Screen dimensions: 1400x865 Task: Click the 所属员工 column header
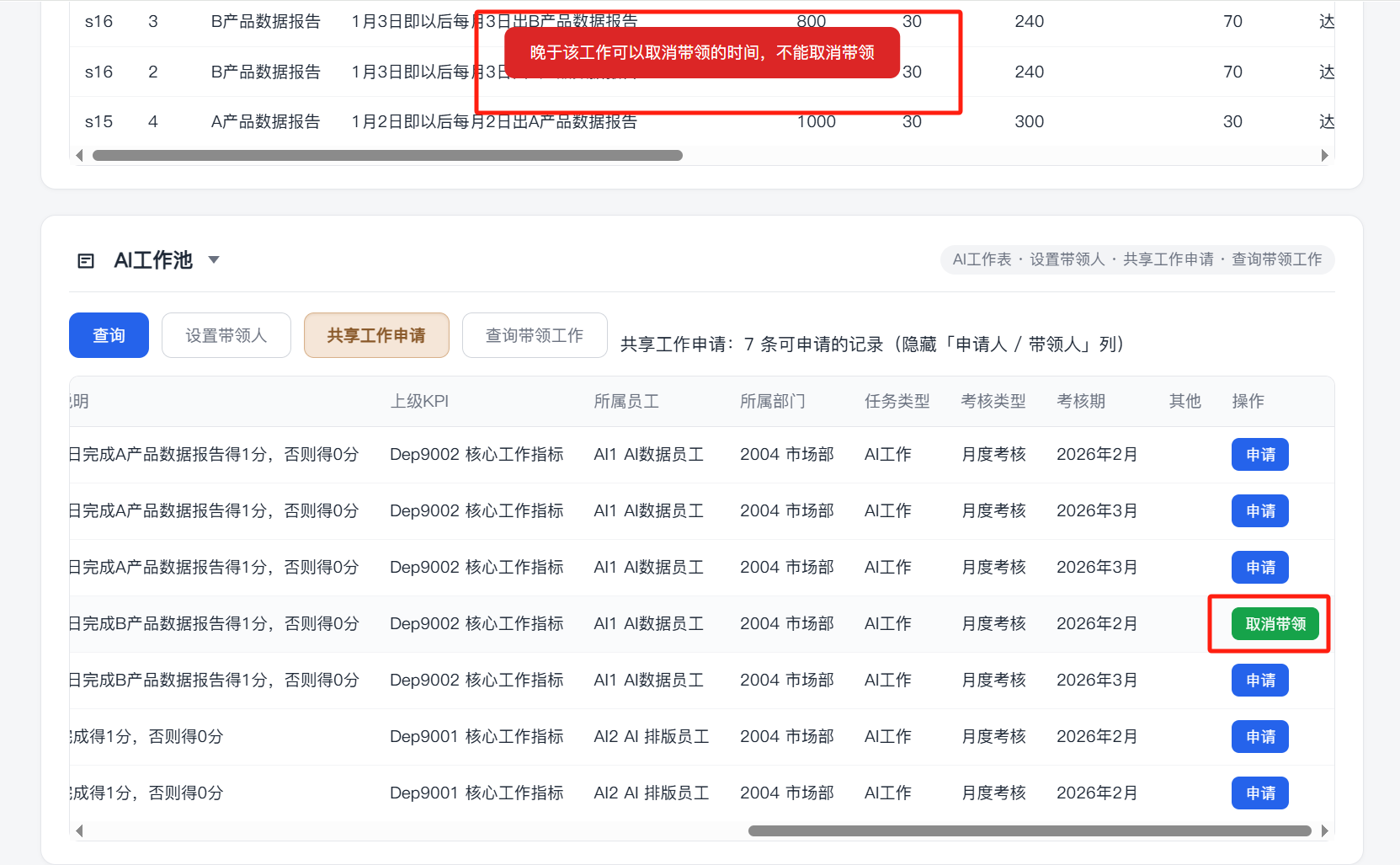pyautogui.click(x=626, y=401)
